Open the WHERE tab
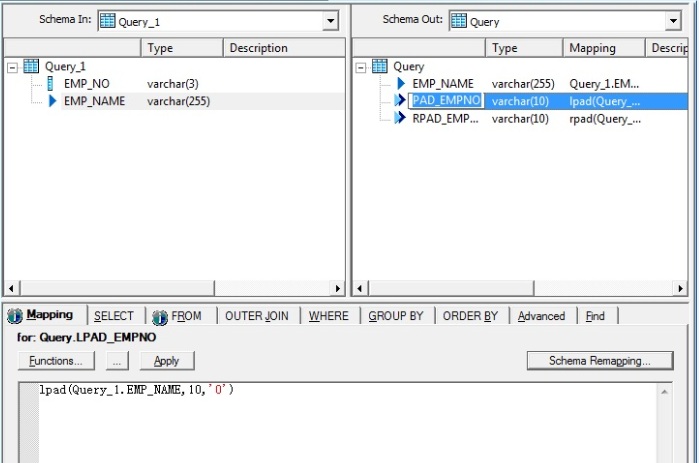 click(x=329, y=316)
